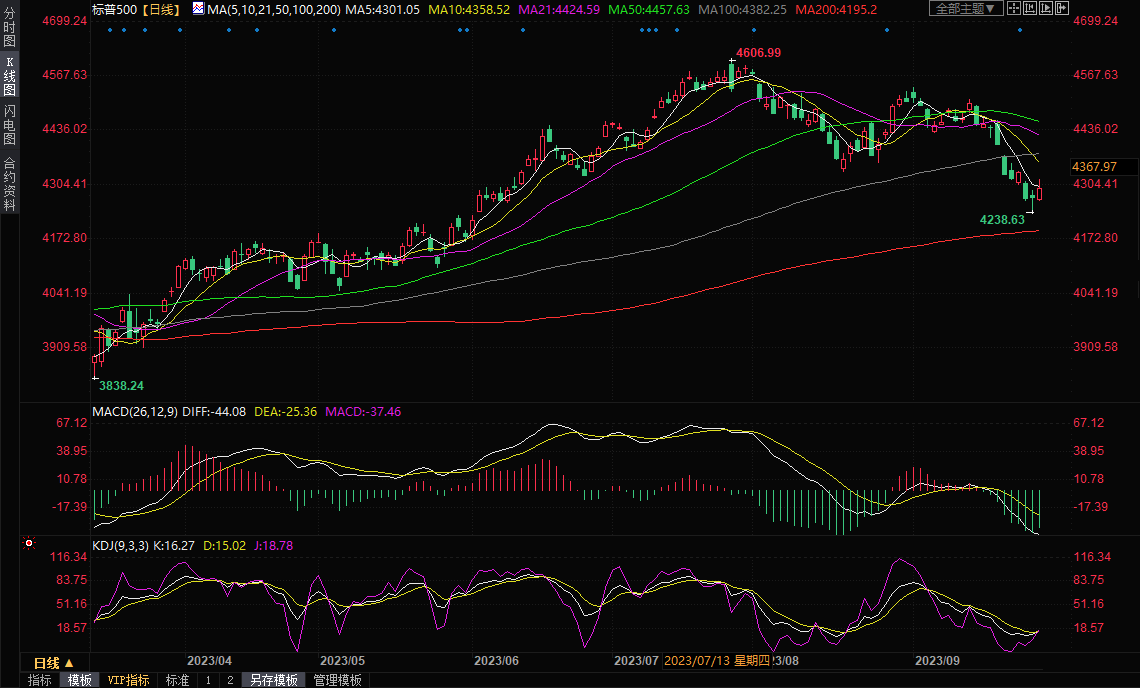Click the 管理模板 manage templates button

(x=338, y=680)
